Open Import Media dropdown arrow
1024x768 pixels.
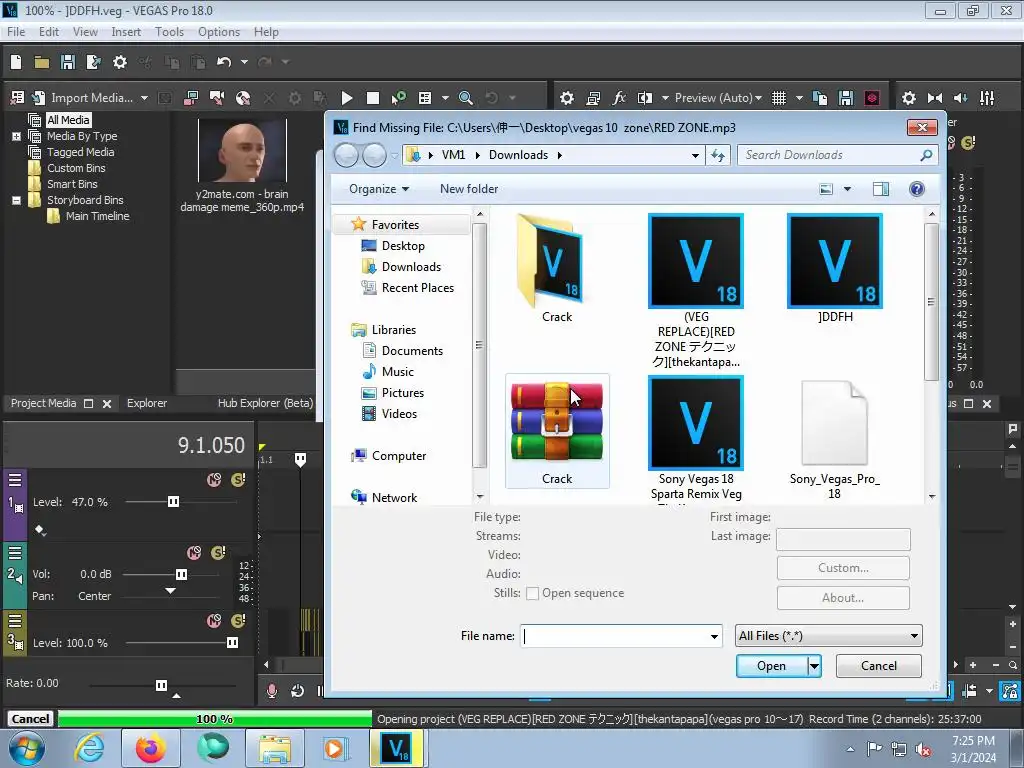[144, 98]
